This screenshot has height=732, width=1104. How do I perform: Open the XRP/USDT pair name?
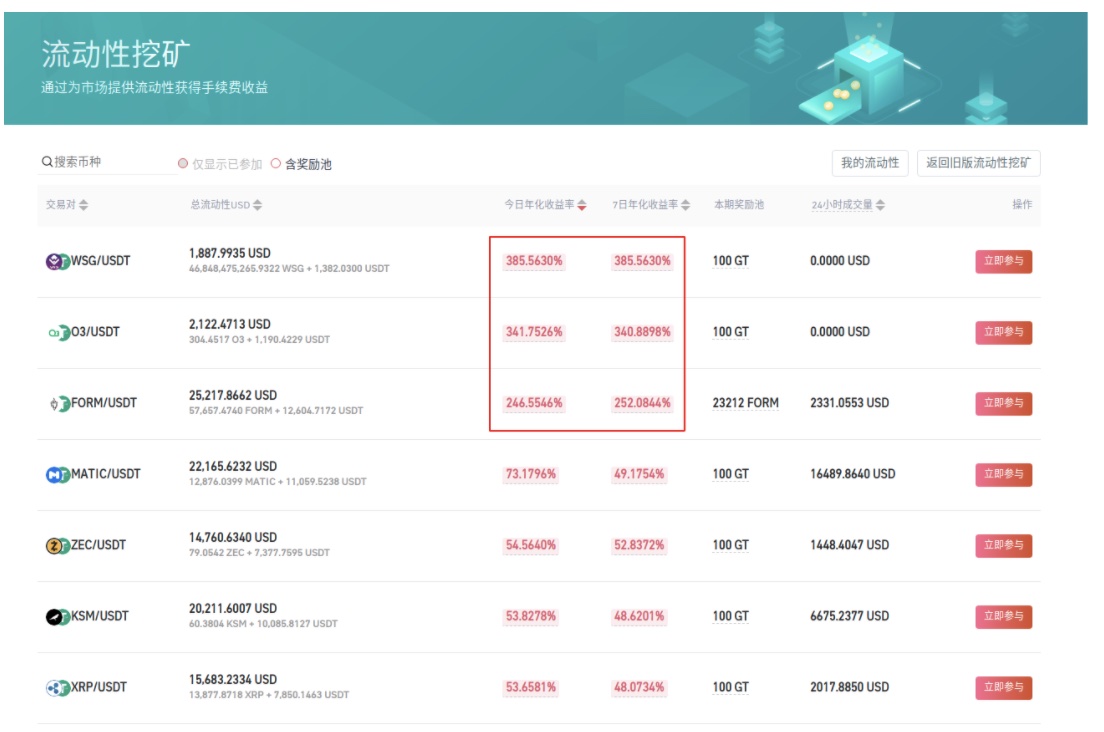99,688
